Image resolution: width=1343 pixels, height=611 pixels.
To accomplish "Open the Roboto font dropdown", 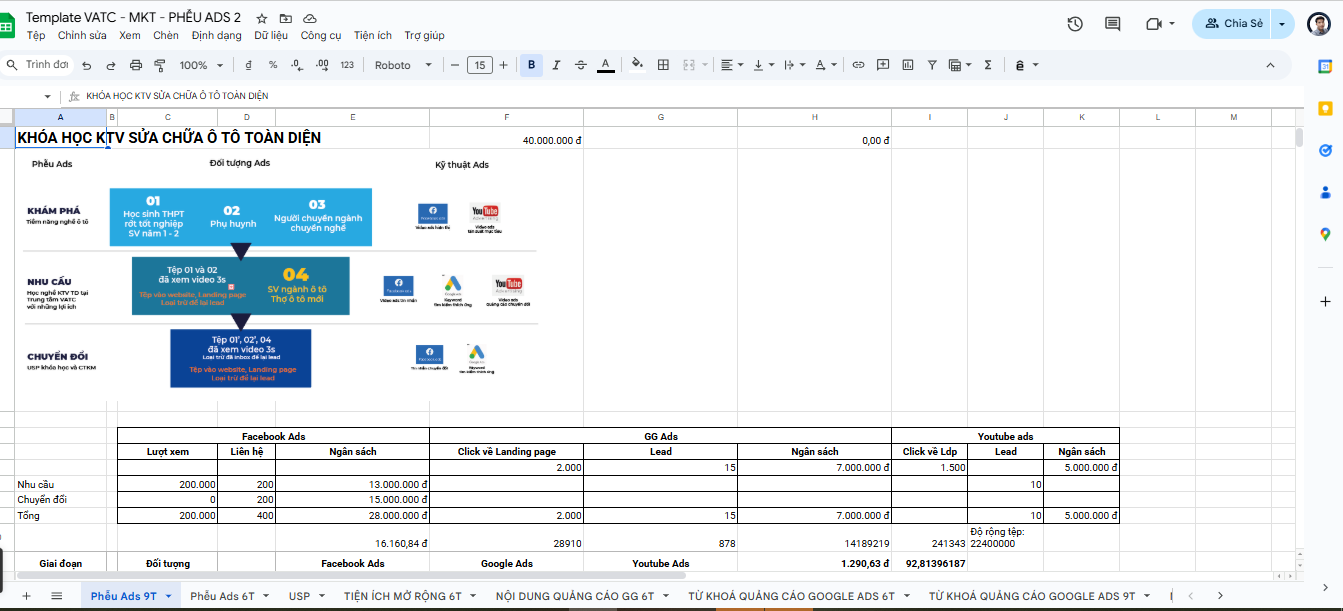I will [403, 65].
